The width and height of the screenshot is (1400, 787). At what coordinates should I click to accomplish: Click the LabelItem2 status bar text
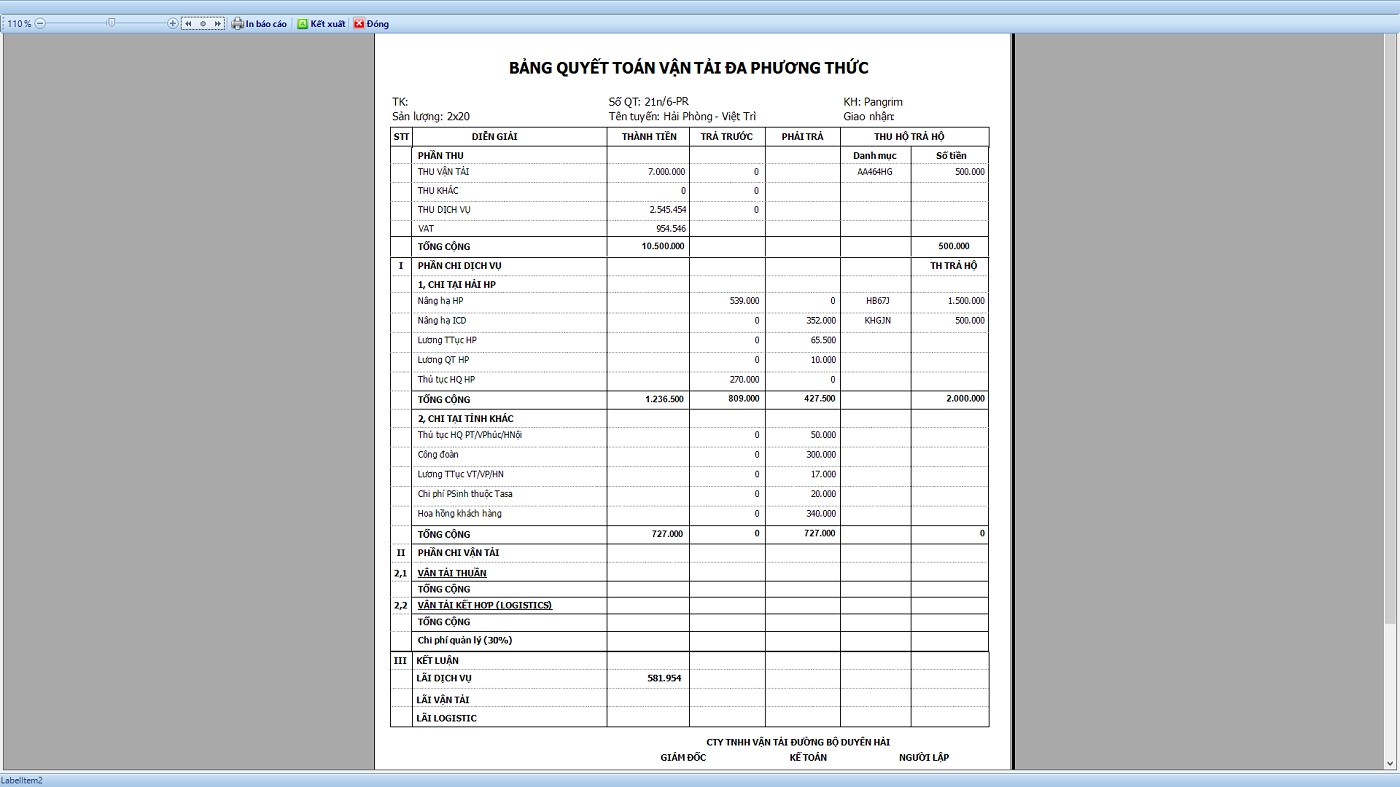(x=21, y=780)
